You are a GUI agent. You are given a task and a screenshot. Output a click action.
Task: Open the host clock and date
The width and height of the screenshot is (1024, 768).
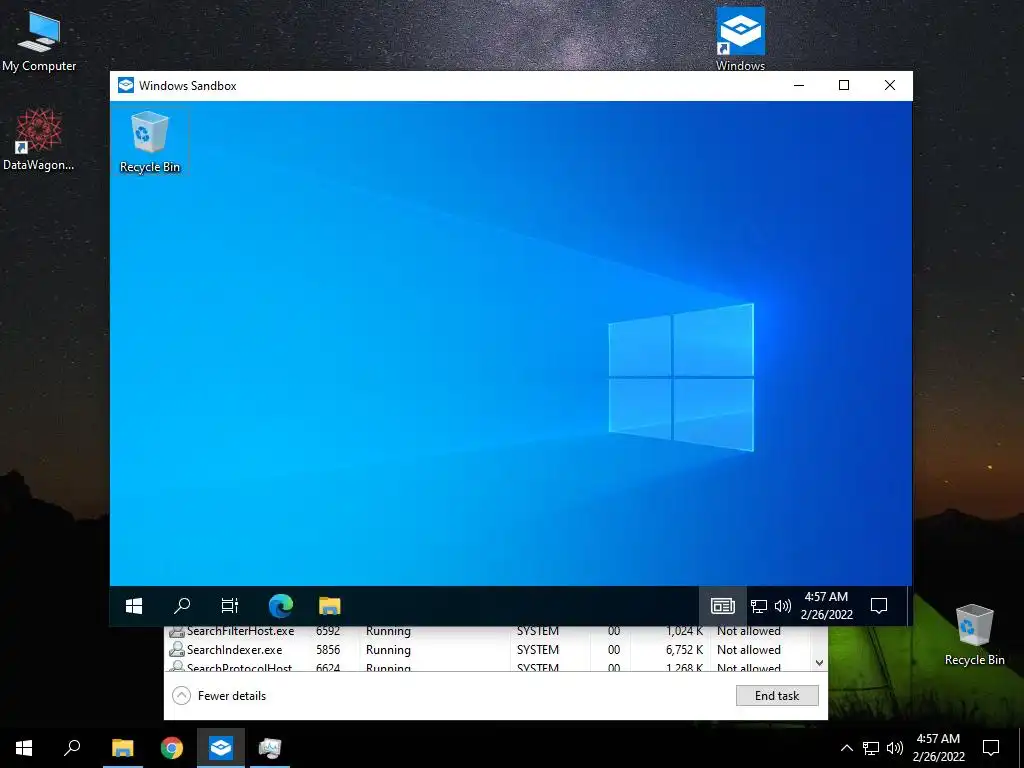pos(938,748)
